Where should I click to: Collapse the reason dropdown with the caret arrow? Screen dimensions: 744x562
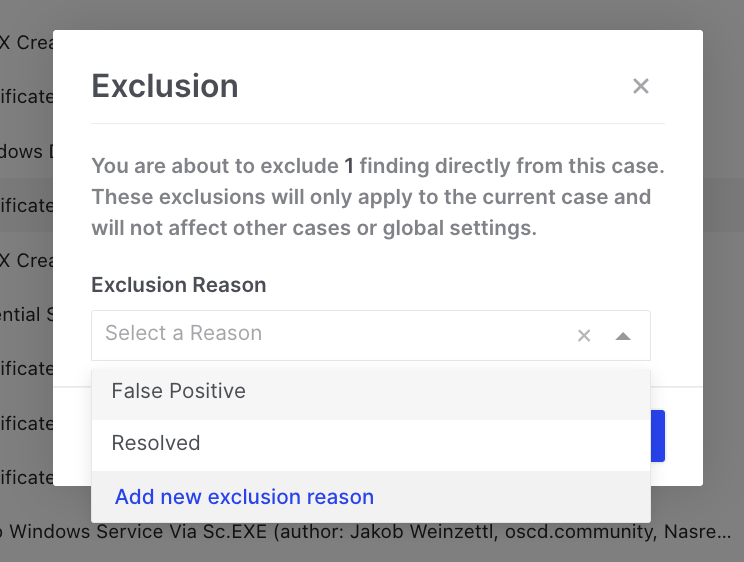[x=623, y=336]
